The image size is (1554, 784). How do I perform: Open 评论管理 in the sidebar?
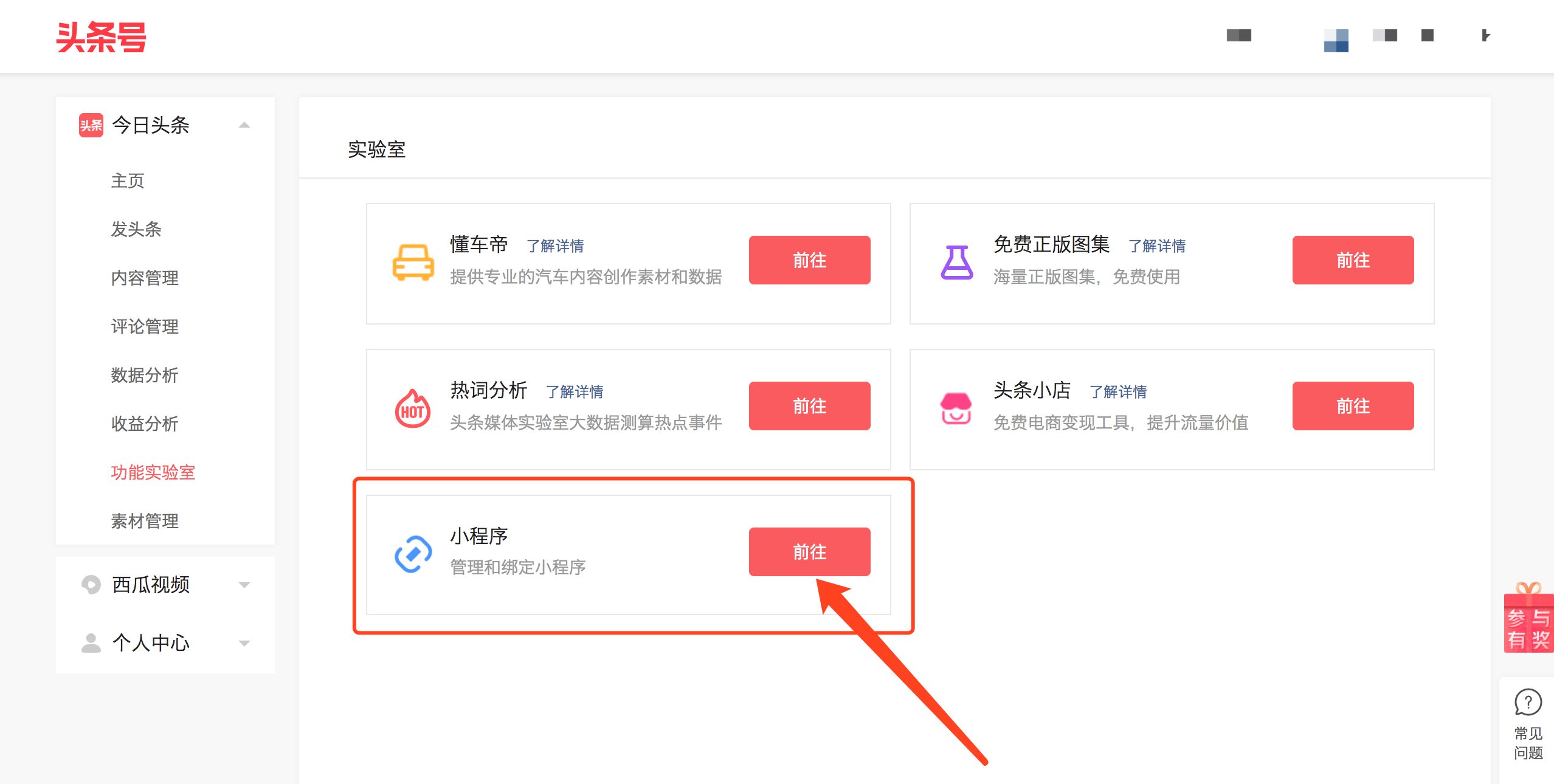[x=145, y=326]
